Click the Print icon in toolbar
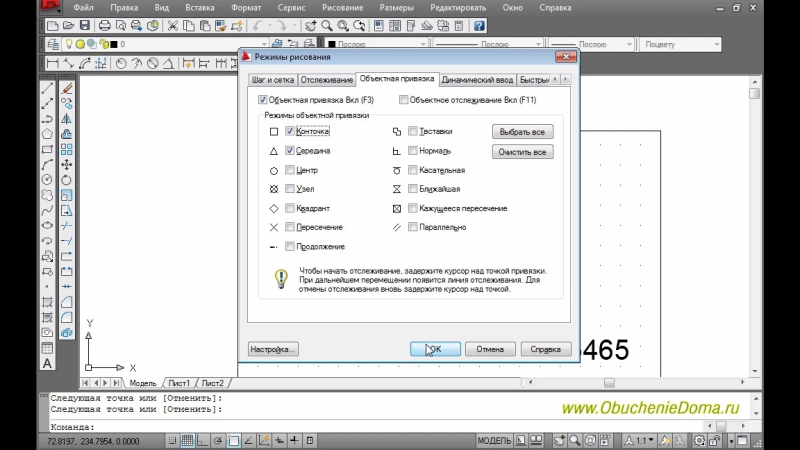The height and width of the screenshot is (450, 800). click(105, 26)
